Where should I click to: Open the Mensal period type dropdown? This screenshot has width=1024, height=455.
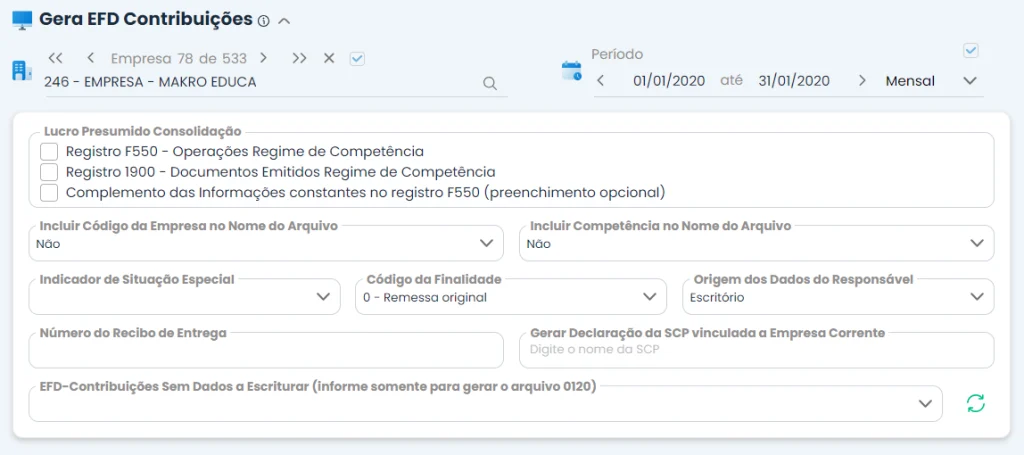click(x=931, y=81)
